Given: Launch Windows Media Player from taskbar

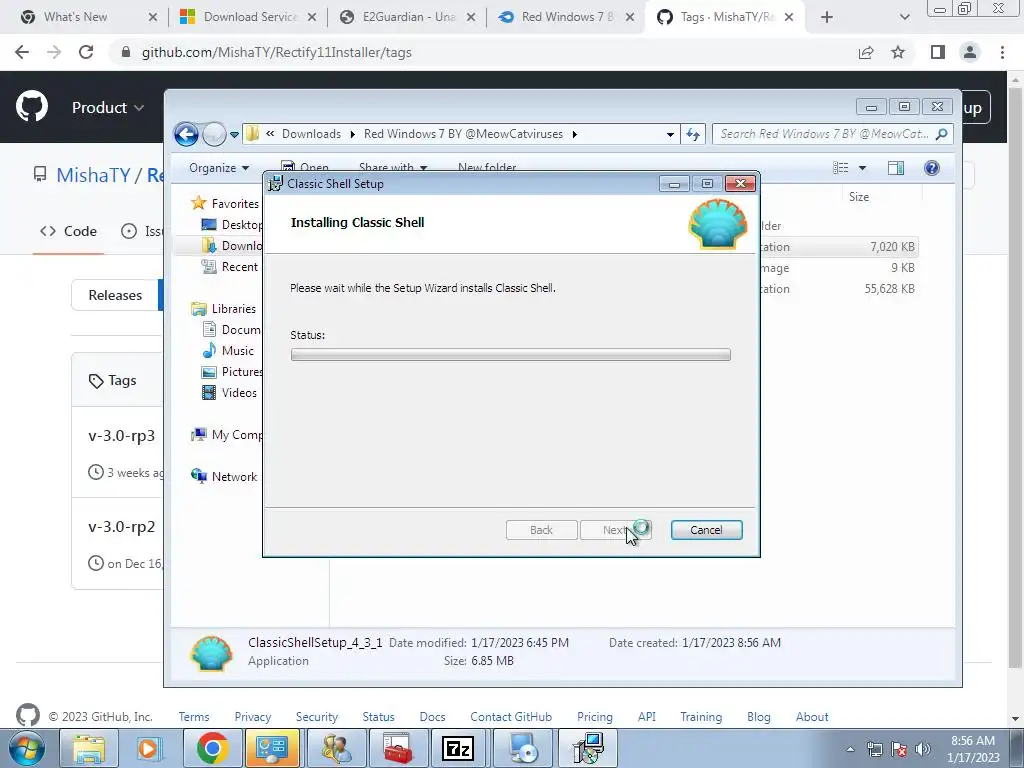Looking at the screenshot, I should [150, 748].
